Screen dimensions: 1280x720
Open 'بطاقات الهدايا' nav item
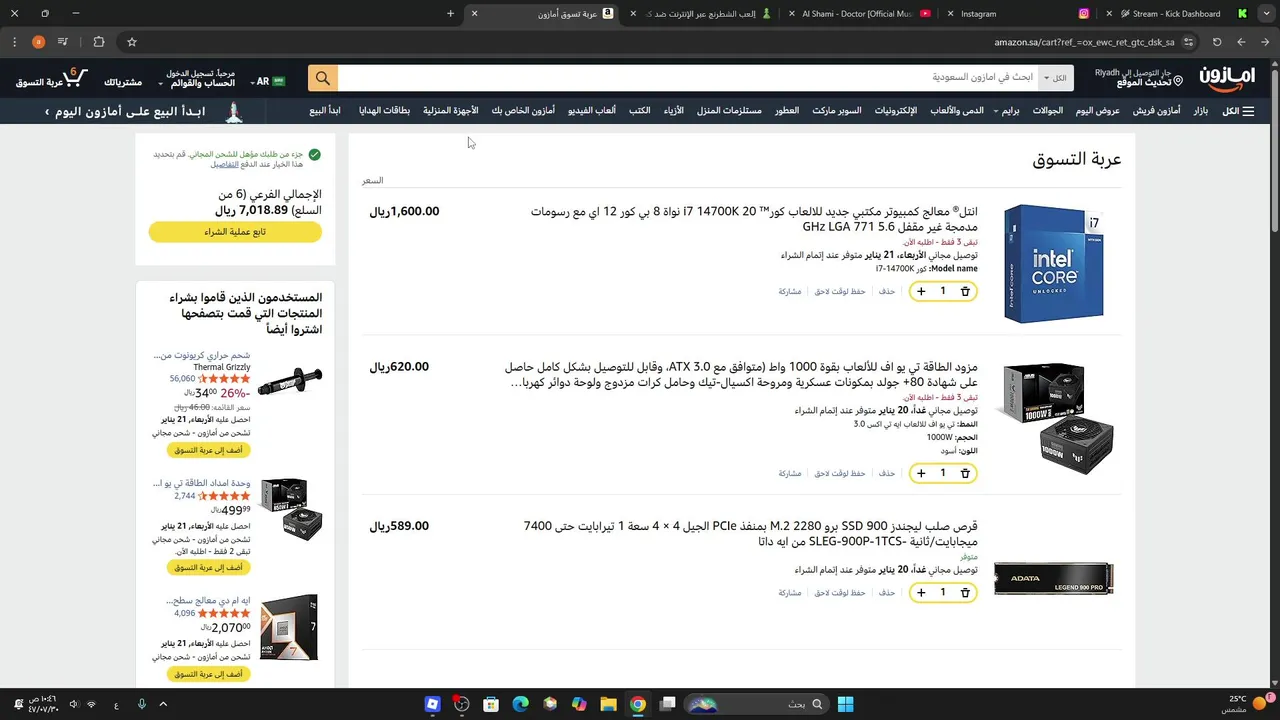385,111
